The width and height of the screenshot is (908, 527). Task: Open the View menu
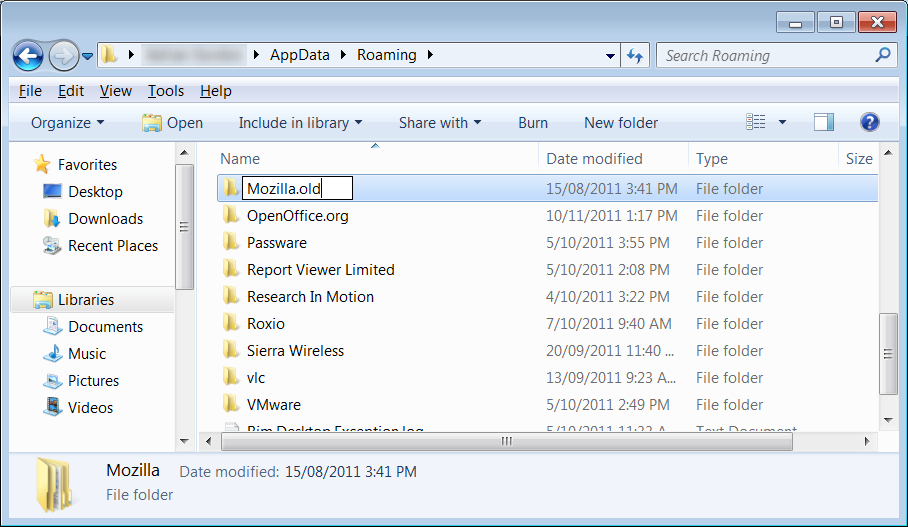[116, 91]
